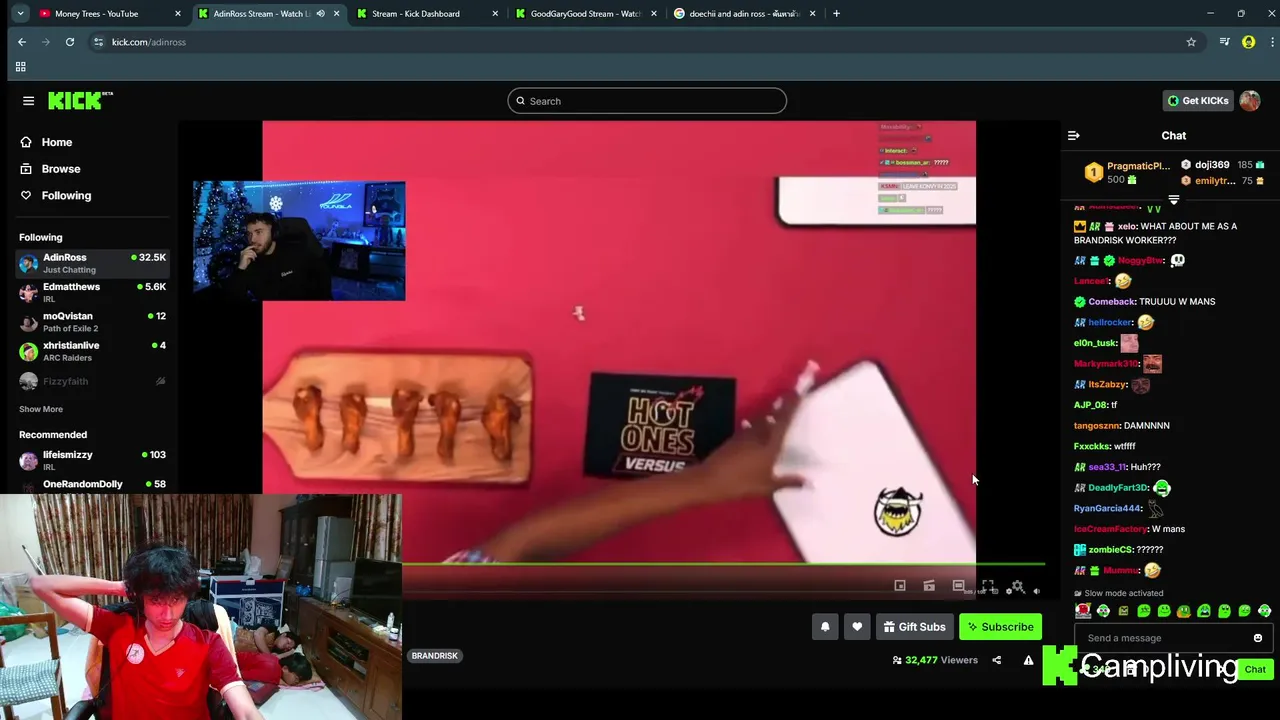Viewport: 1280px width, 720px height.
Task: Click the kick.com/adinross address bar
Action: [640, 42]
